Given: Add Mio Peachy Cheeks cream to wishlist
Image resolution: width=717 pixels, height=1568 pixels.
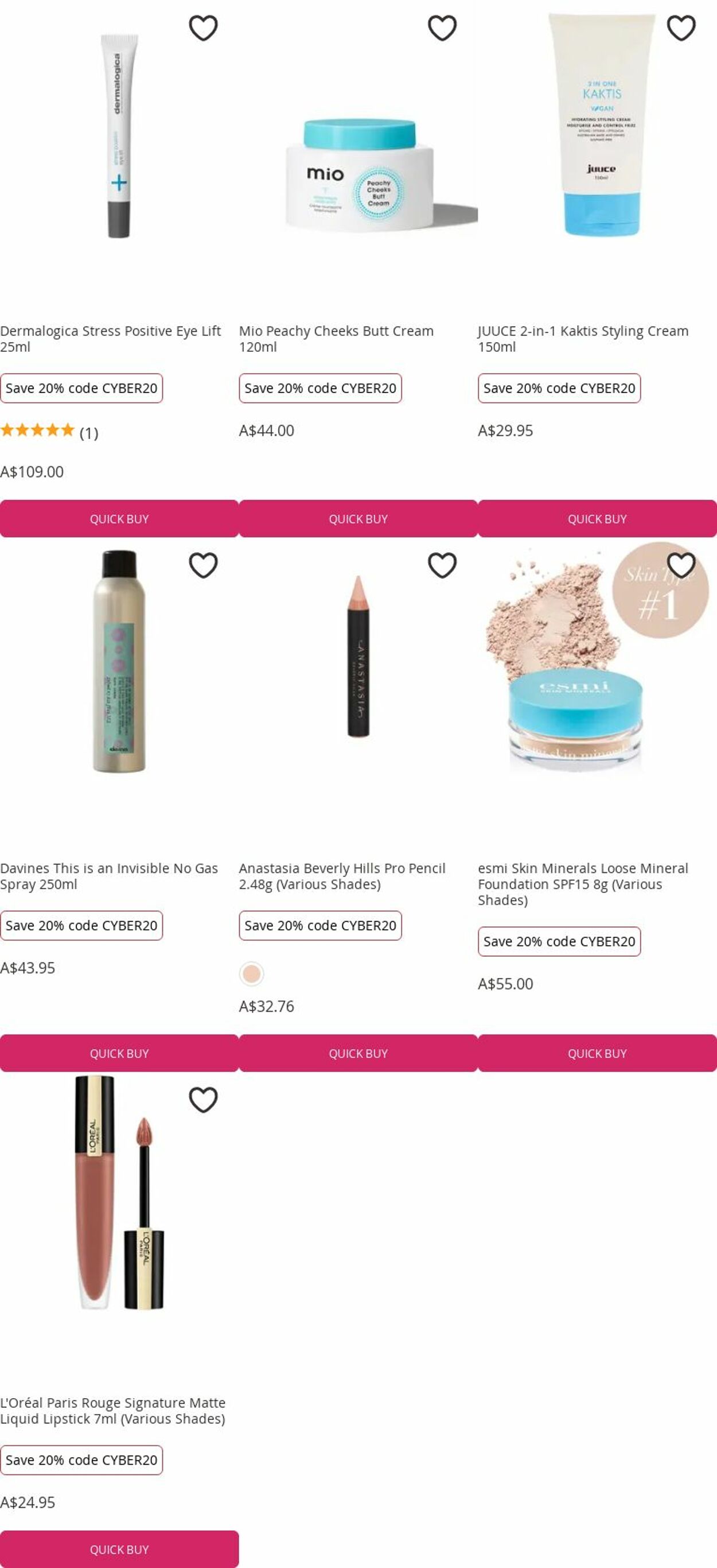Looking at the screenshot, I should tap(442, 28).
